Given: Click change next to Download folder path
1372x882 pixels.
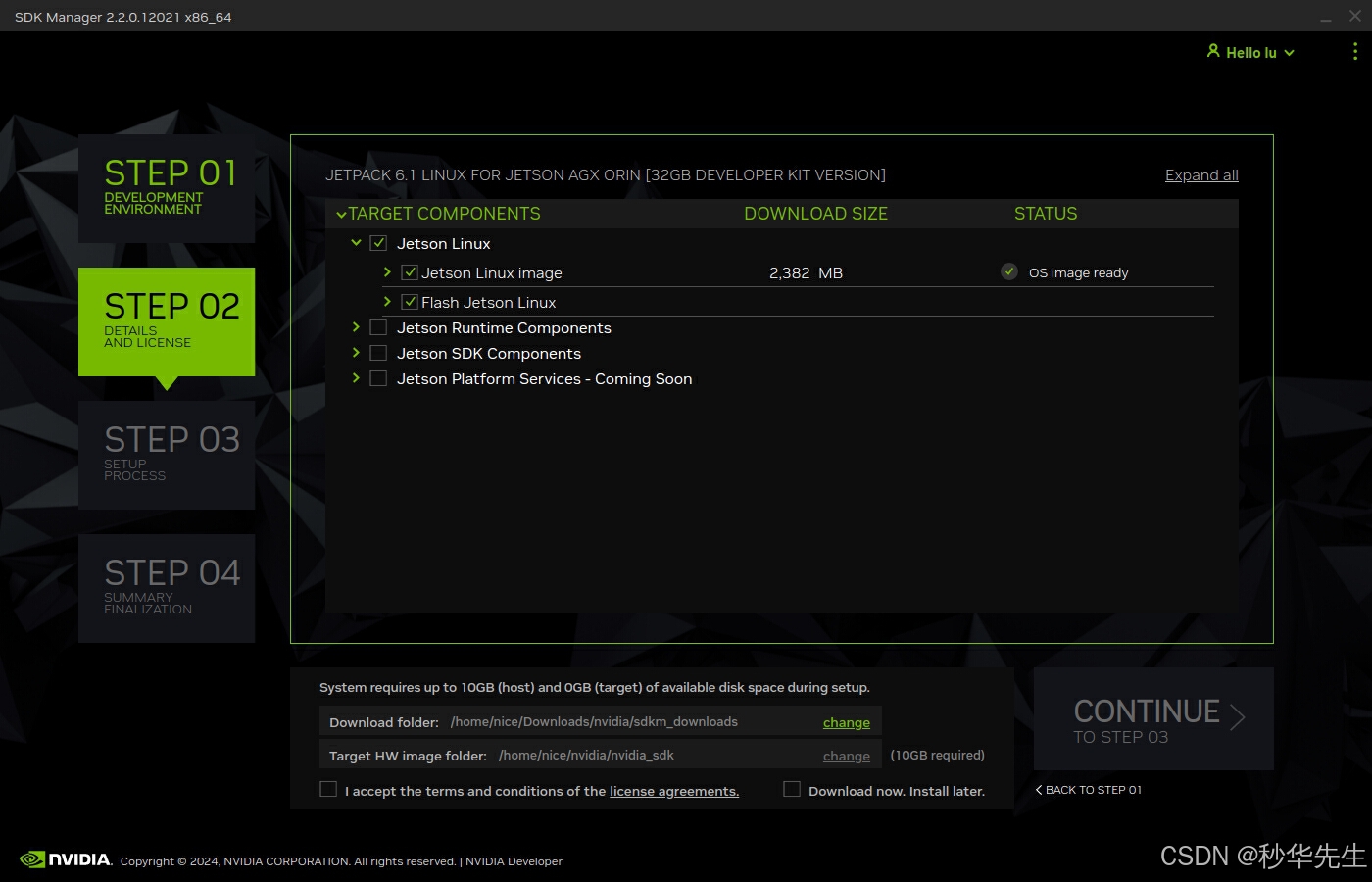Looking at the screenshot, I should click(846, 722).
